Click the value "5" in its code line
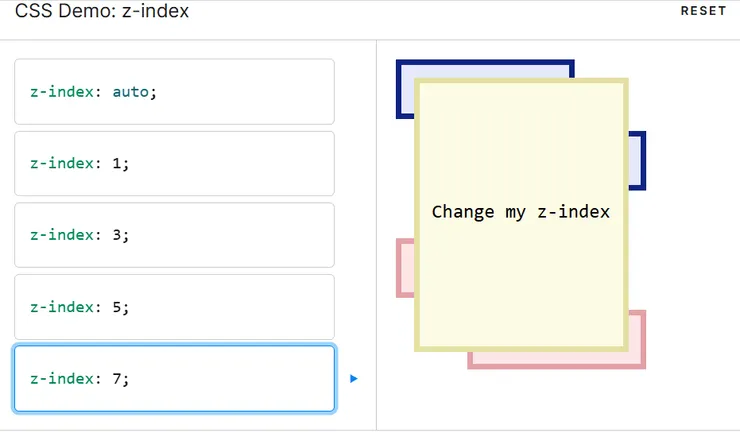740x432 pixels. 117,307
